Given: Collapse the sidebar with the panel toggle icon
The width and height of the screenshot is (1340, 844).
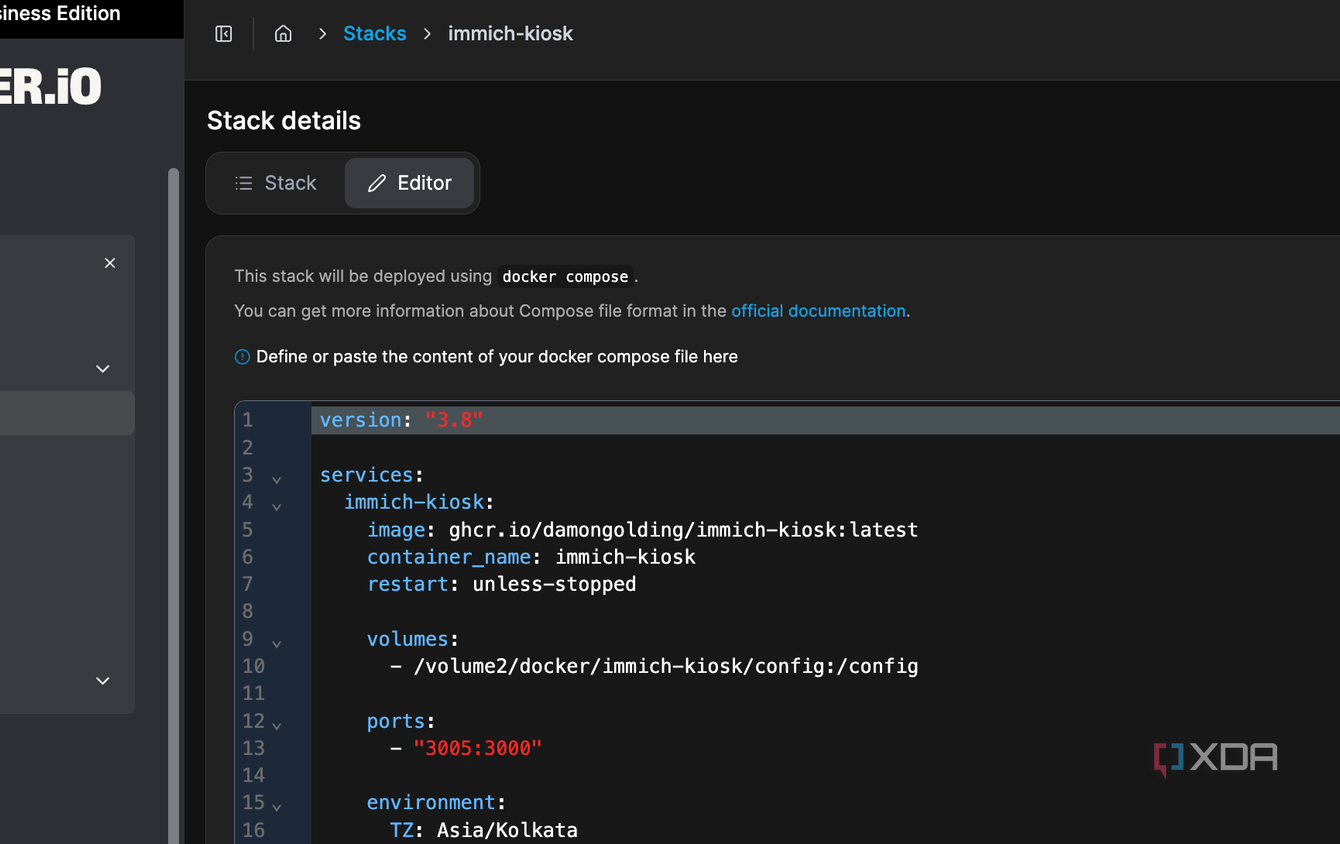Looking at the screenshot, I should [224, 34].
